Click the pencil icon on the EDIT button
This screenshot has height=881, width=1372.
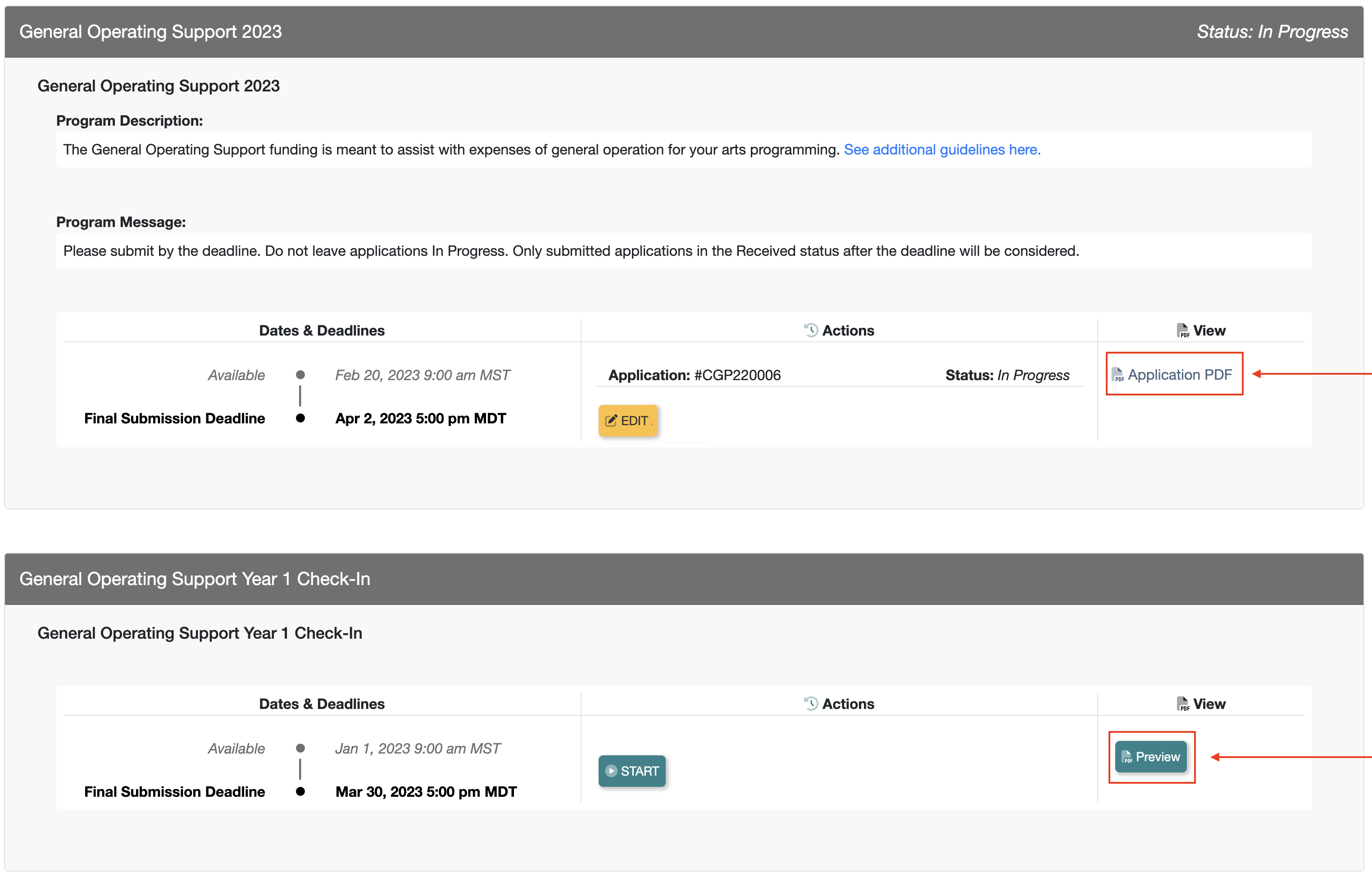point(611,421)
